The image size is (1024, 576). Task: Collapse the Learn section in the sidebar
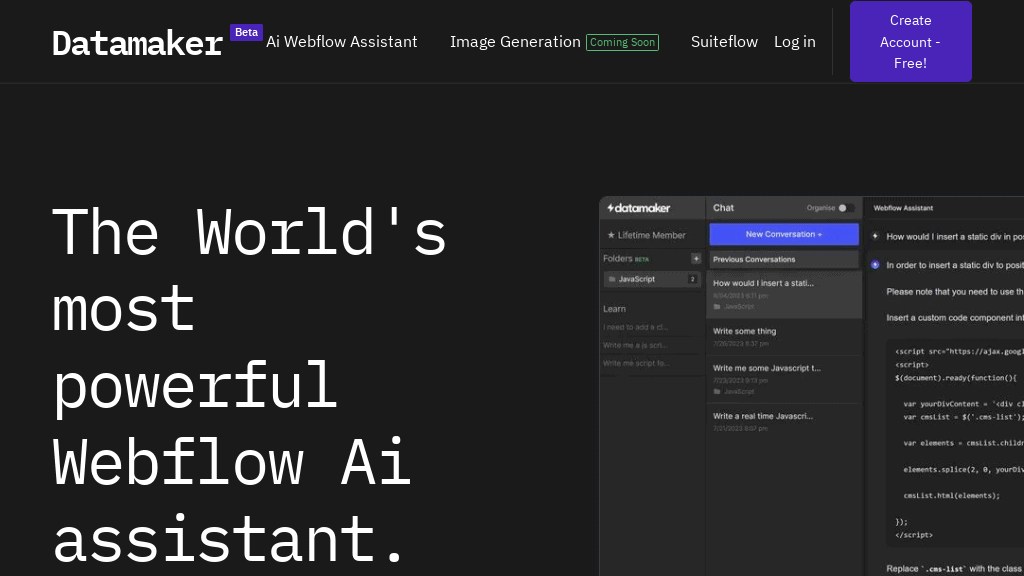[614, 309]
